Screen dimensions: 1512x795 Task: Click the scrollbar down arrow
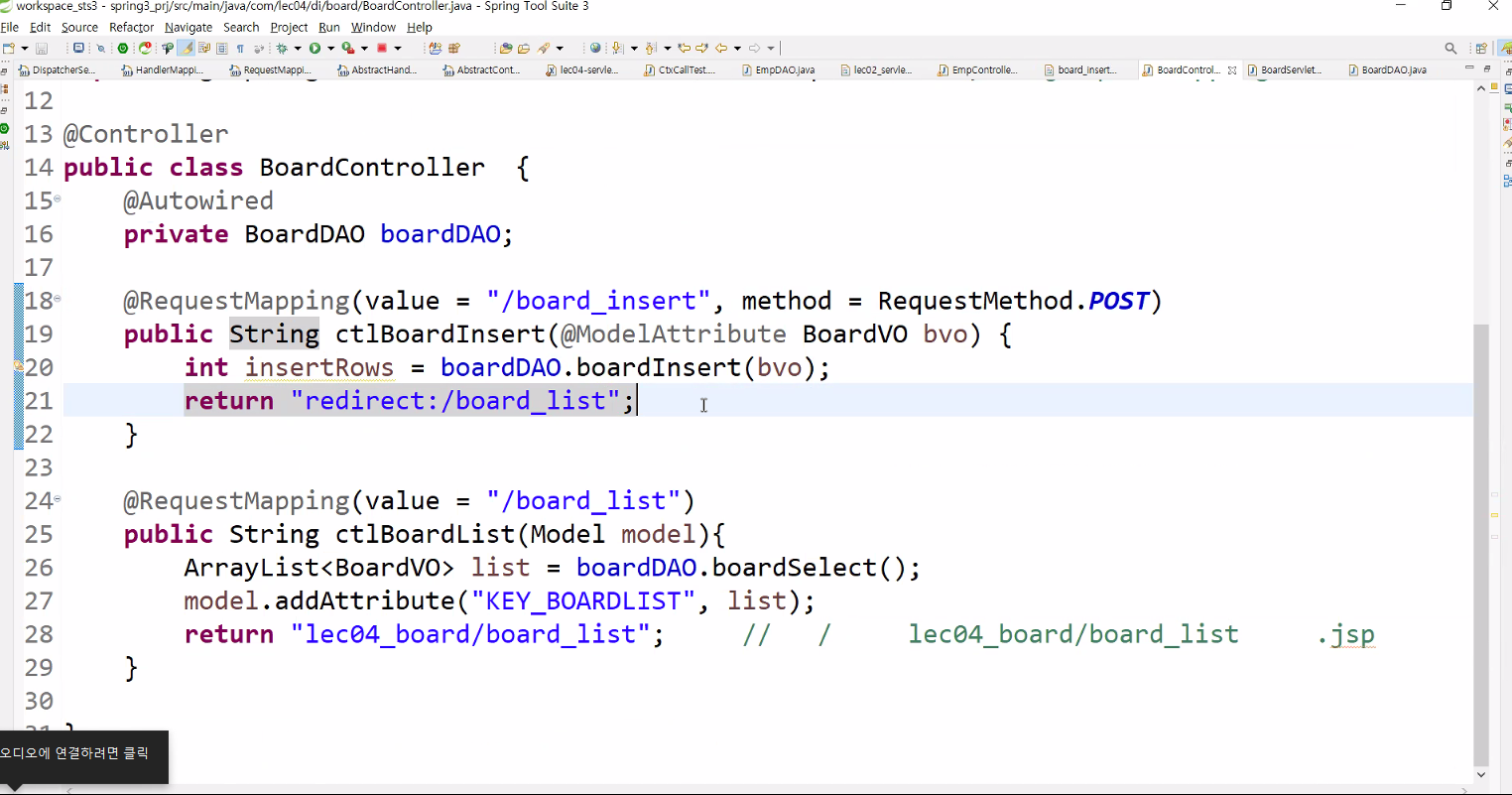(x=1481, y=774)
